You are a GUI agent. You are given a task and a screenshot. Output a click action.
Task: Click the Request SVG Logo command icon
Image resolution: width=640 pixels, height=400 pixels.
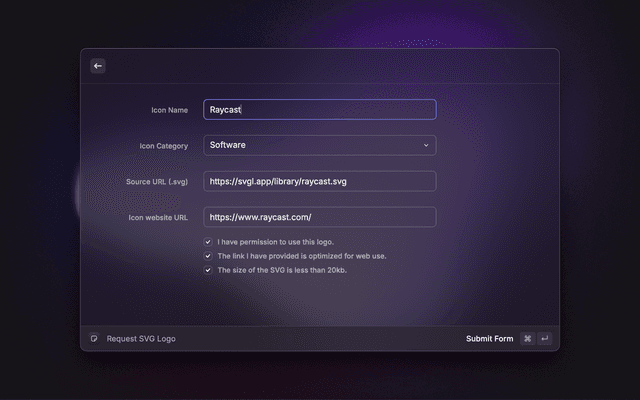tap(94, 339)
